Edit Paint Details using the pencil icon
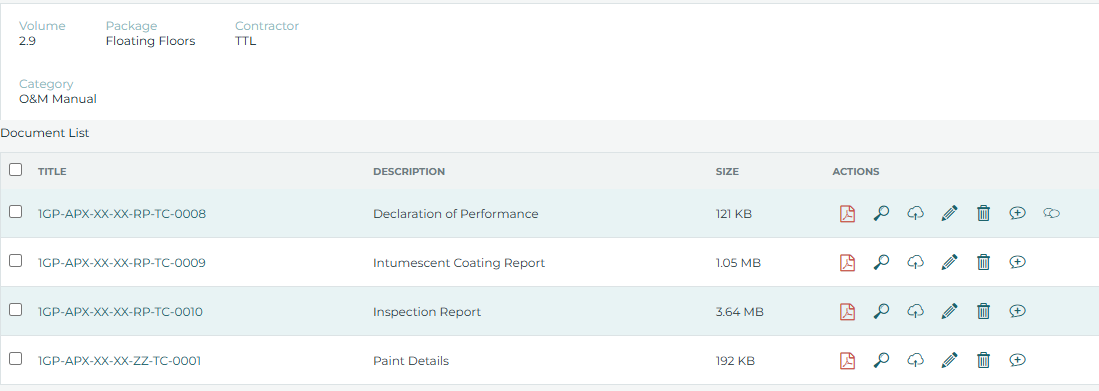The image size is (1099, 391). click(949, 360)
